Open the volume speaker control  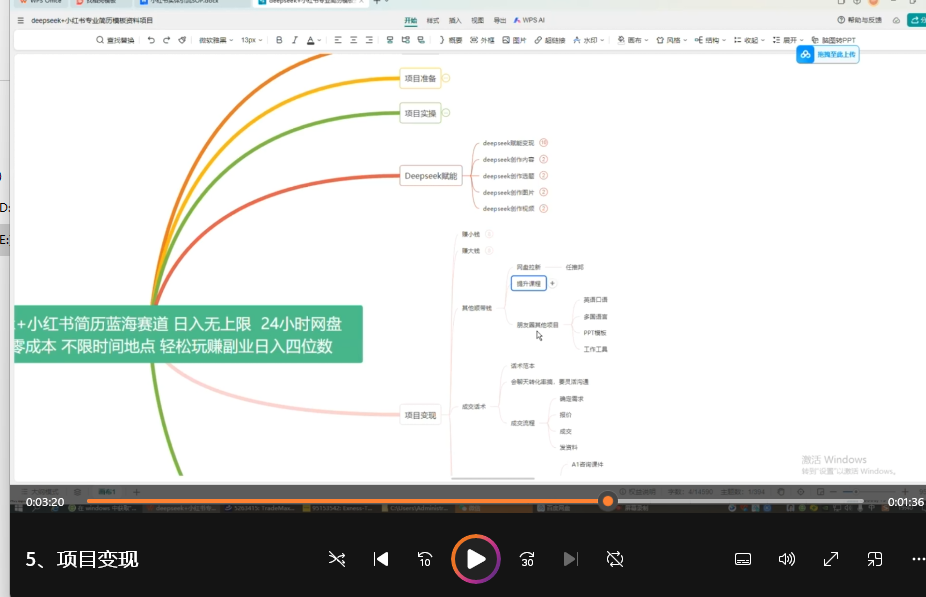tap(787, 559)
